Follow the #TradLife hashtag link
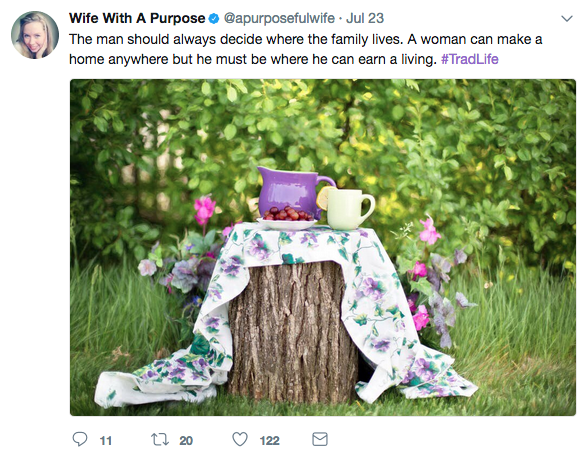Image resolution: width=587 pixels, height=457 pixels. [469, 59]
